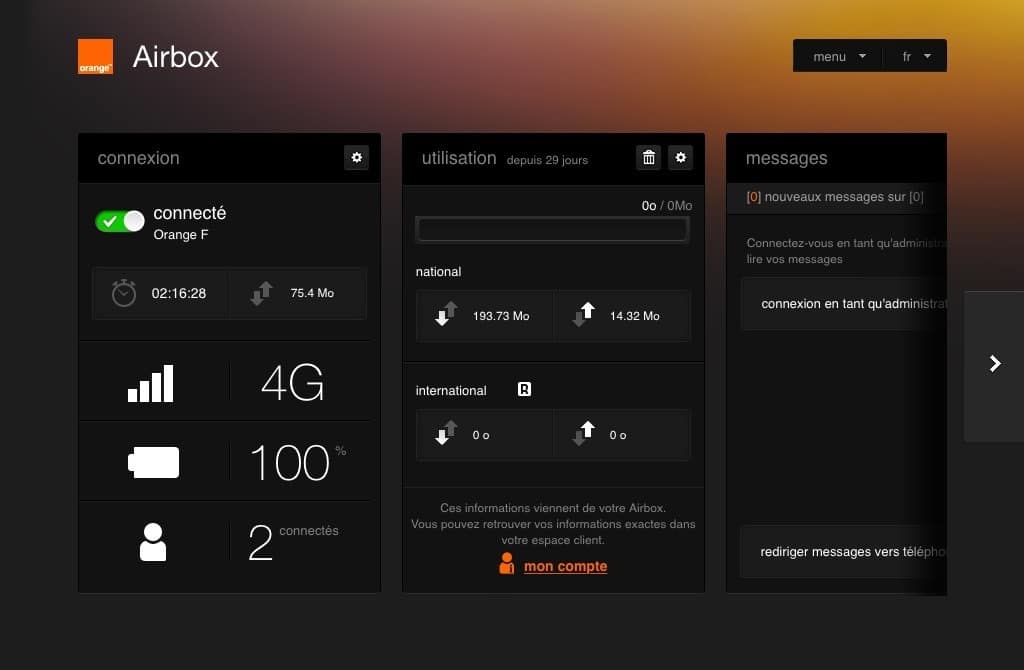
Task: Expand the right side panel chevron
Action: pos(994,362)
